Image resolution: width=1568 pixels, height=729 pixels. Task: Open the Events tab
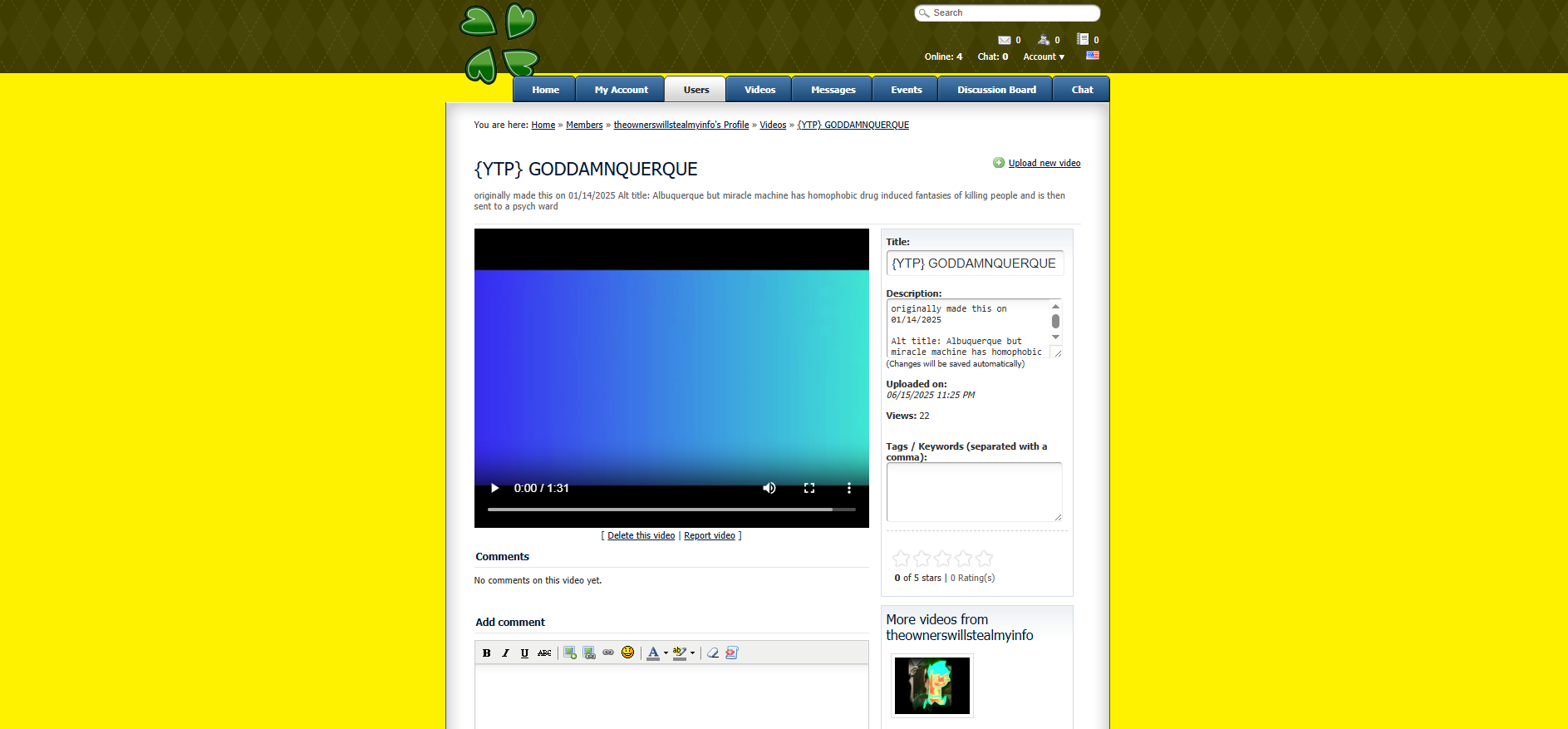[x=906, y=90]
